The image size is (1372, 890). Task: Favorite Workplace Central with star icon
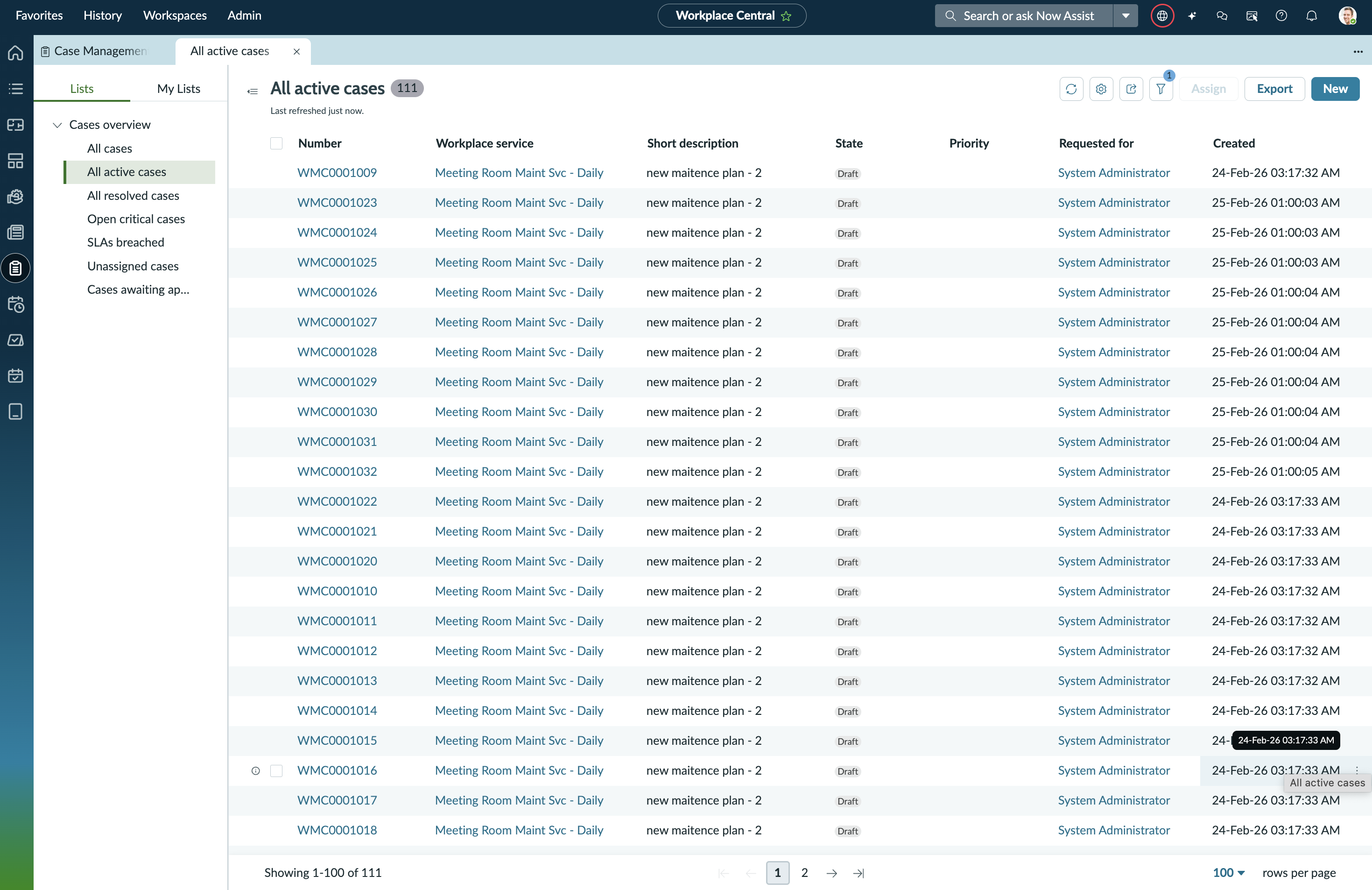(x=786, y=16)
